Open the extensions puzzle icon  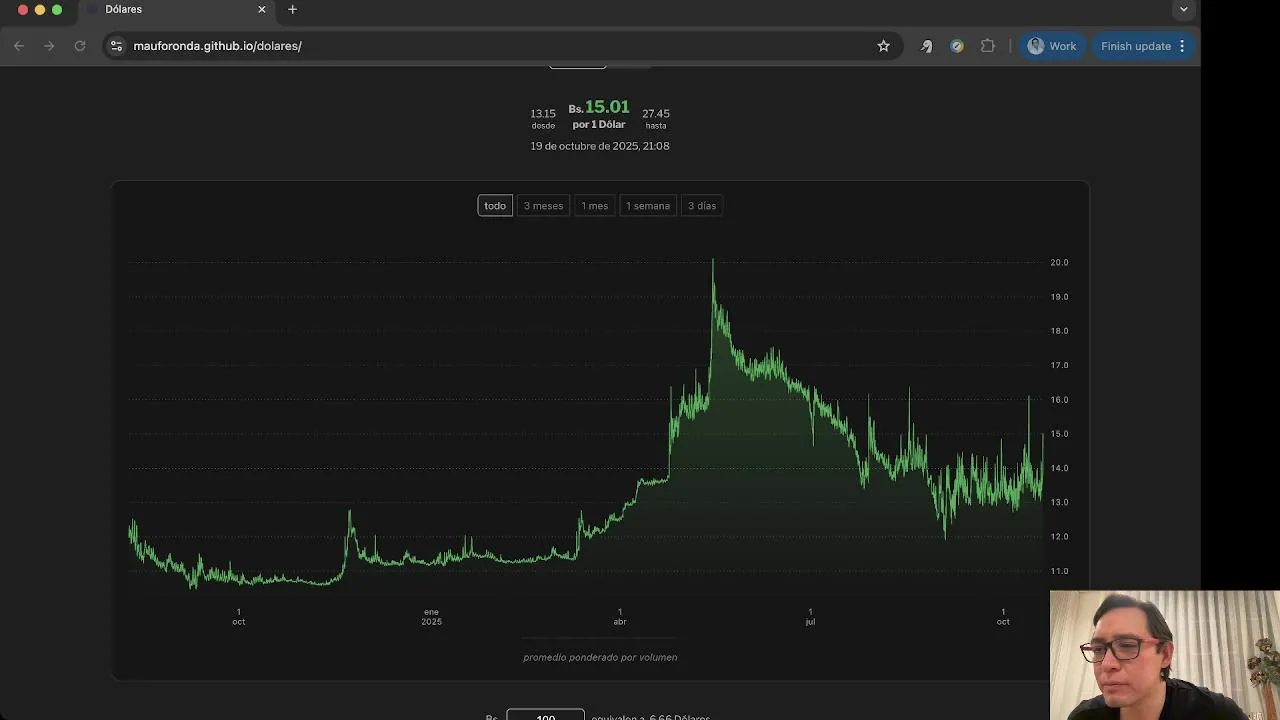pyautogui.click(x=988, y=46)
